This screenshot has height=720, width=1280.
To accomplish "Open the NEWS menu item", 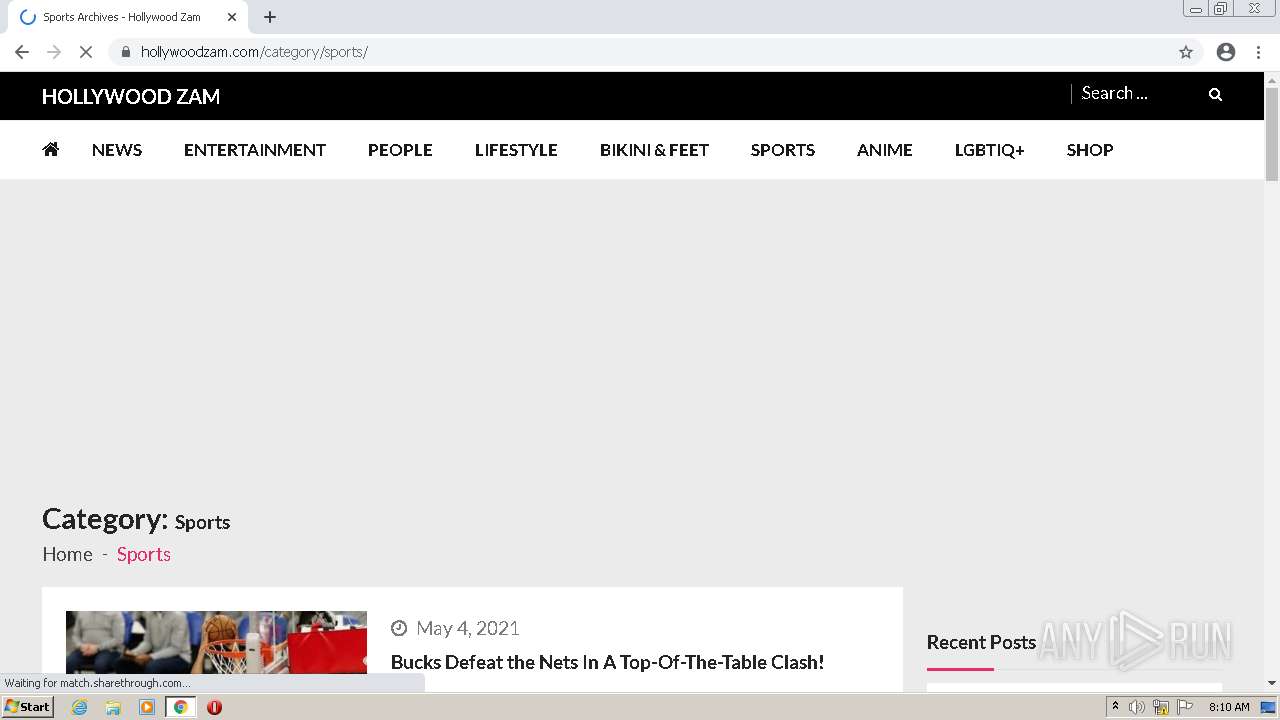I will [117, 150].
